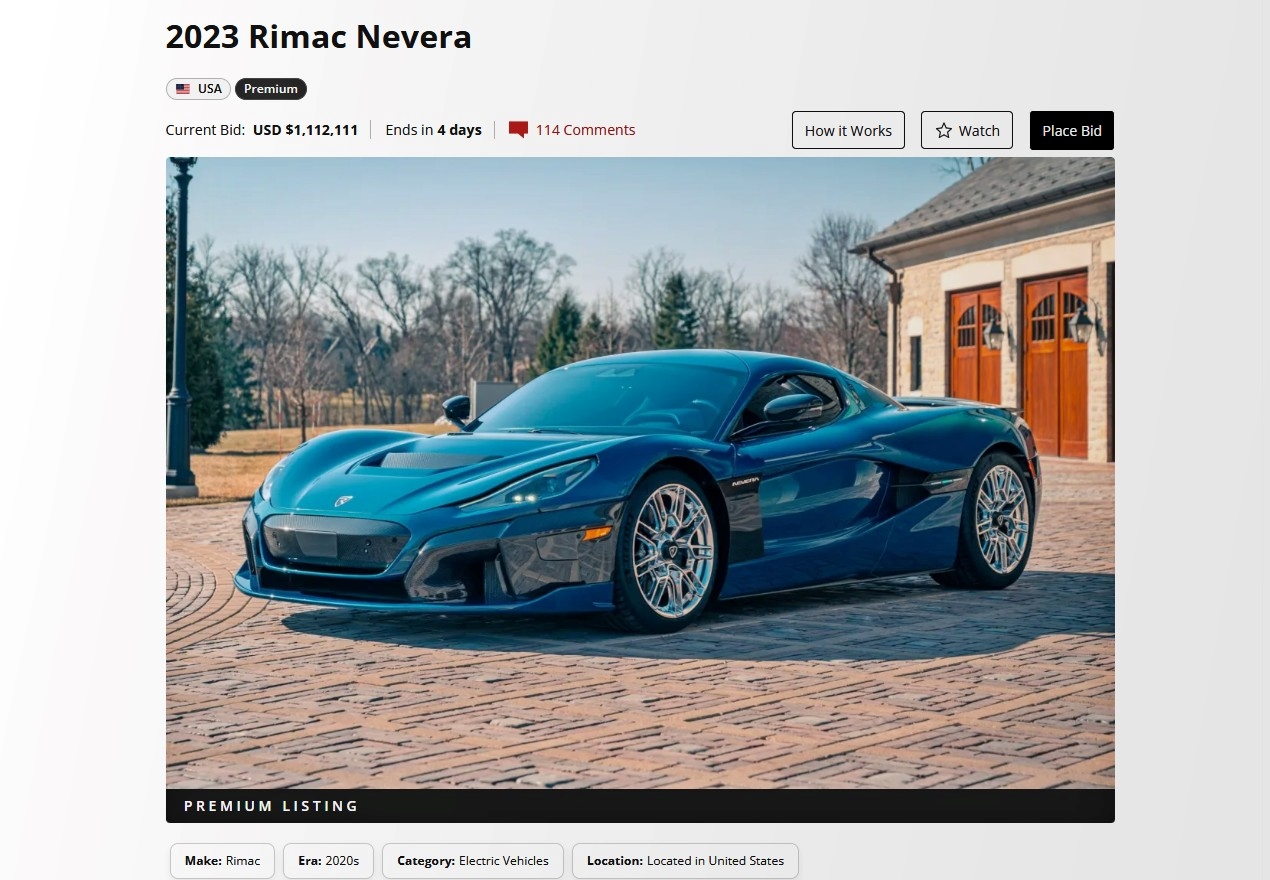Open the Category: Electric Vehicles tag
Screen dimensions: 1270x880
coord(473,860)
